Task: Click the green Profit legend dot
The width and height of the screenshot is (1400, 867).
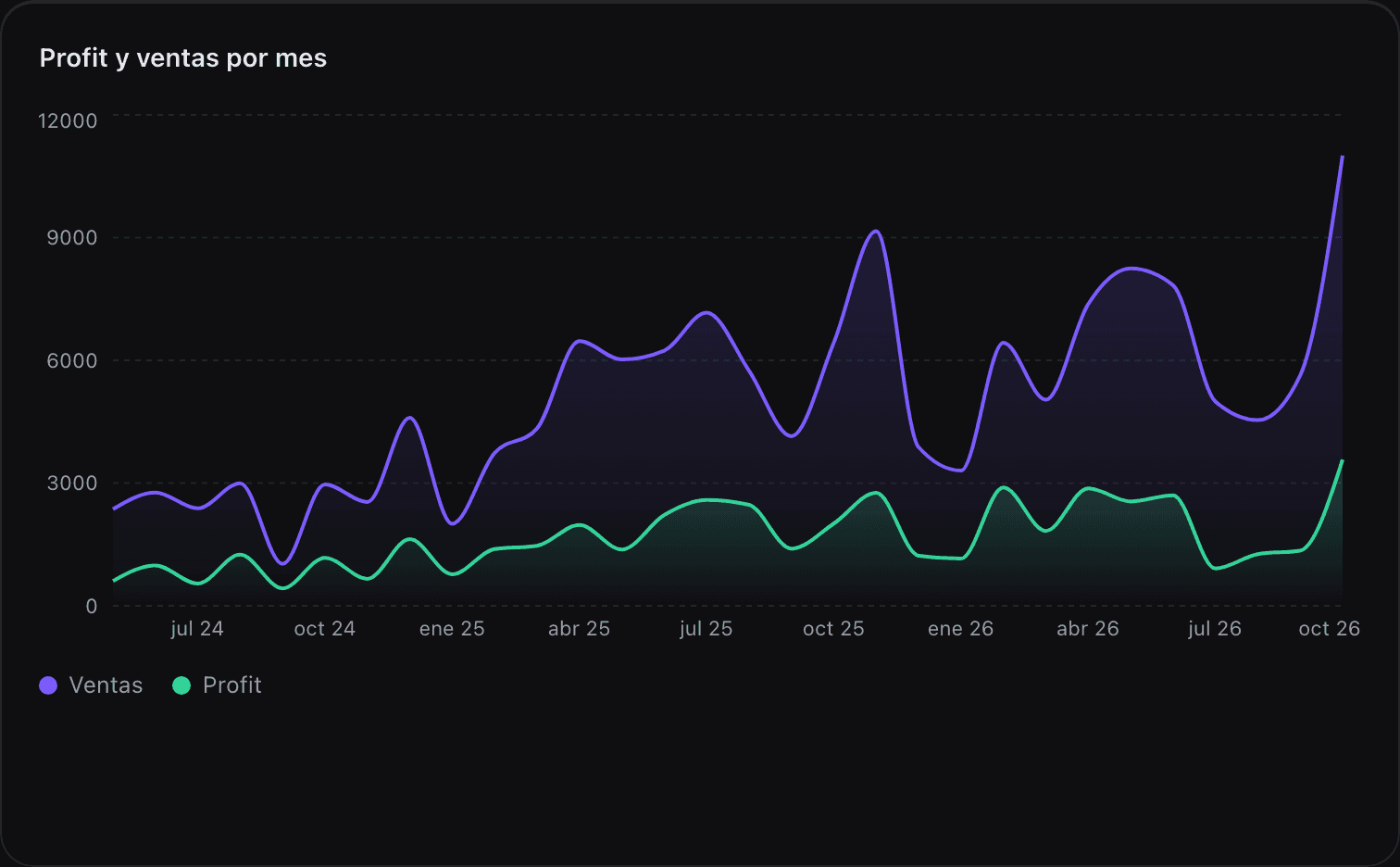Action: pos(181,685)
